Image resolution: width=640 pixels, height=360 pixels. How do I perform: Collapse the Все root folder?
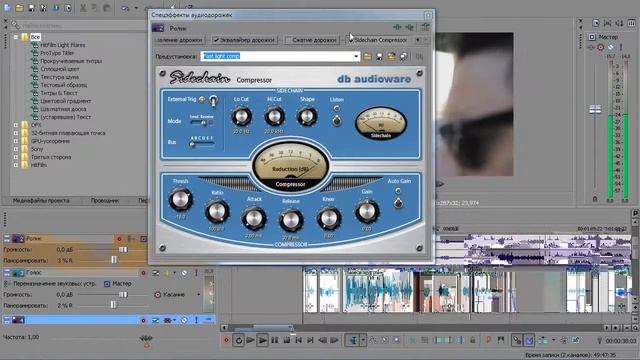pos(16,37)
